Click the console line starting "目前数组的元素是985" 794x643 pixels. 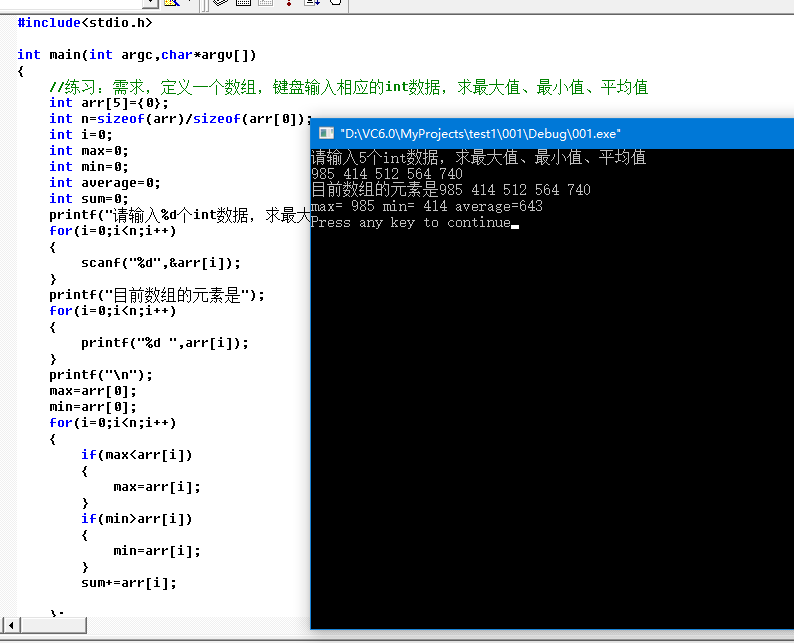click(x=451, y=189)
